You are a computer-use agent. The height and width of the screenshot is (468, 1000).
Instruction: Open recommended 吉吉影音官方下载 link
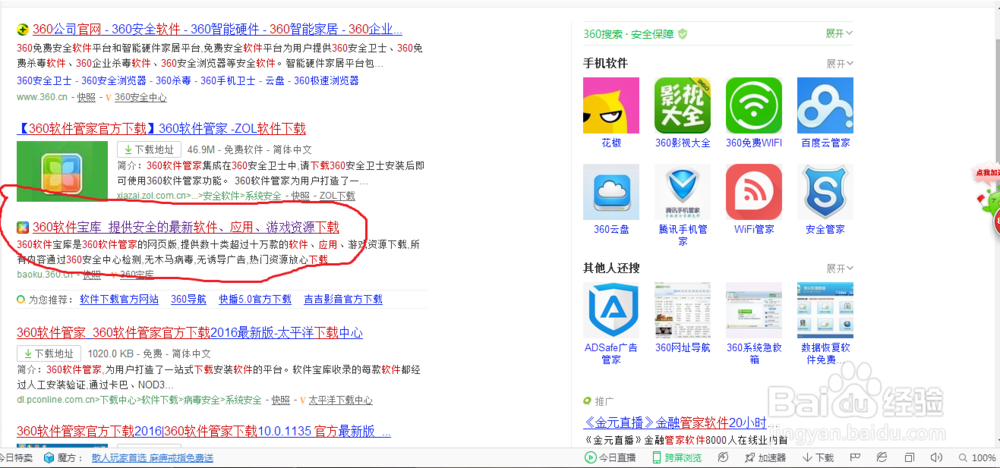click(343, 299)
